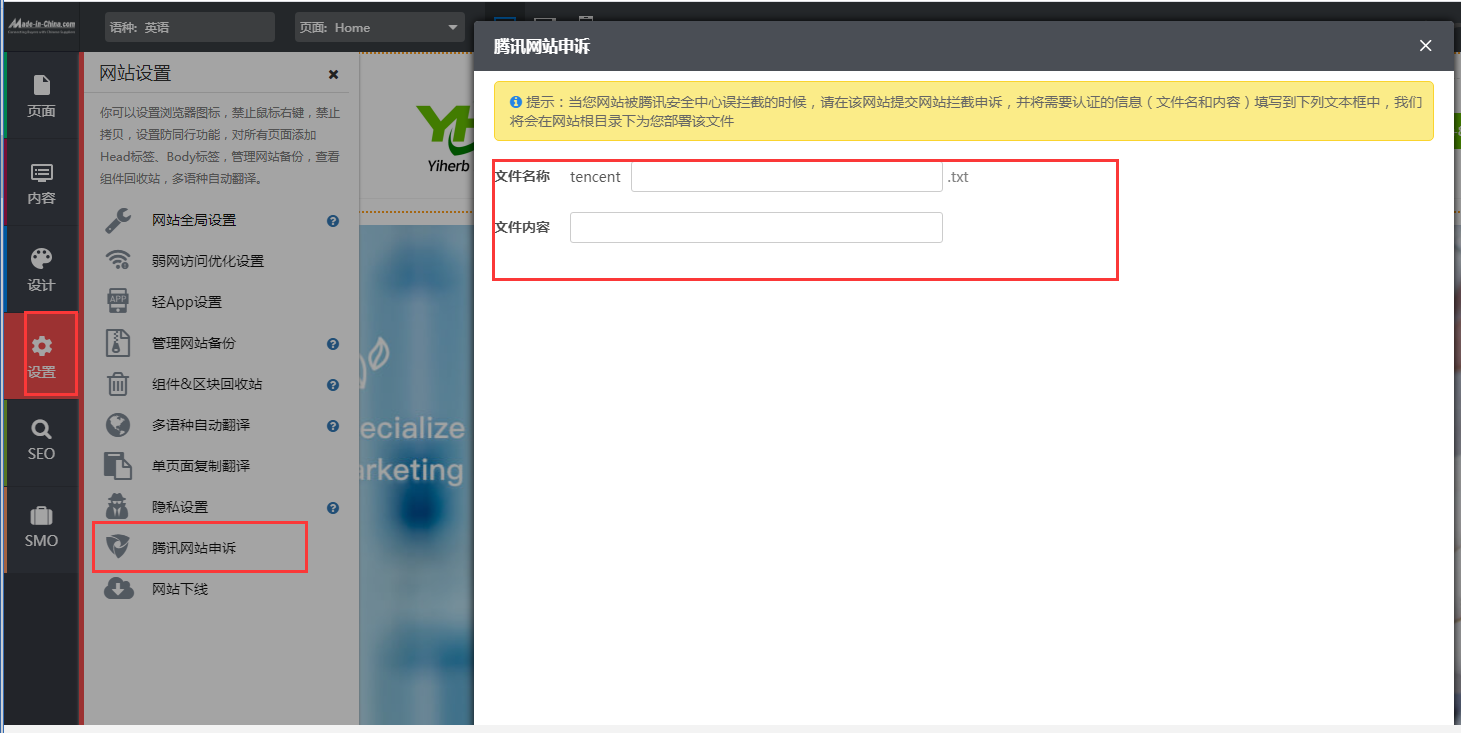Image resolution: width=1461 pixels, height=733 pixels.
Task: Click the 文件名称 text input field
Action: coord(786,177)
